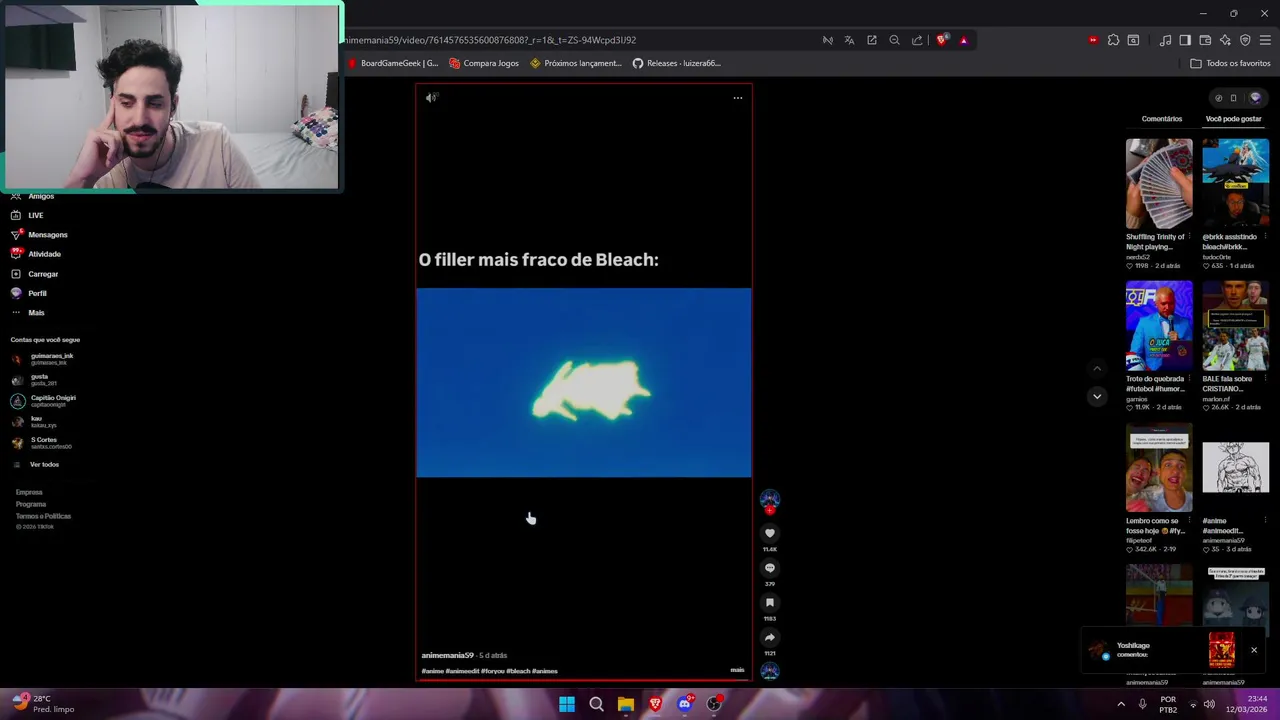Click the browser translate page icon
This screenshot has width=1280, height=720.
click(x=849, y=40)
